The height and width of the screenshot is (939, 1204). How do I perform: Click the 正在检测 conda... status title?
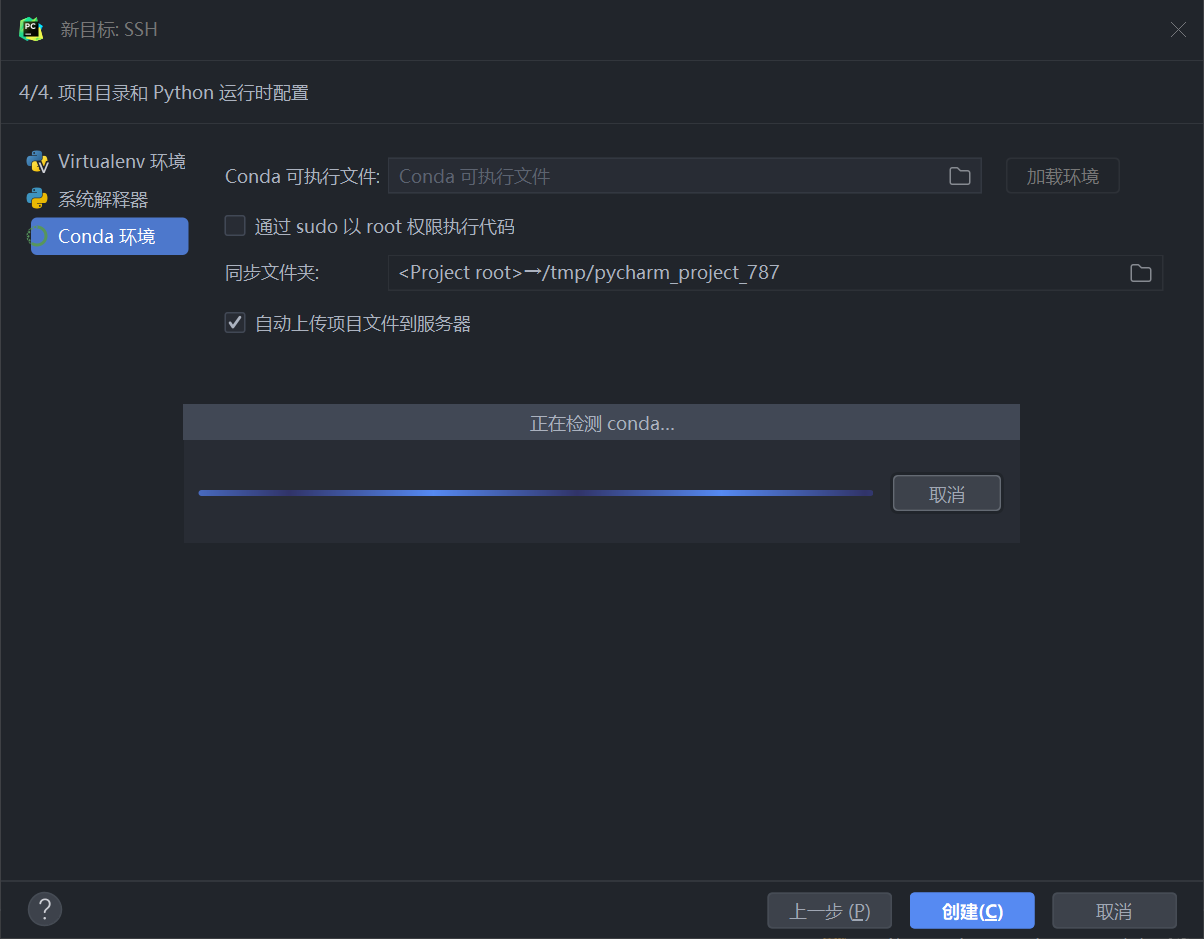click(602, 423)
